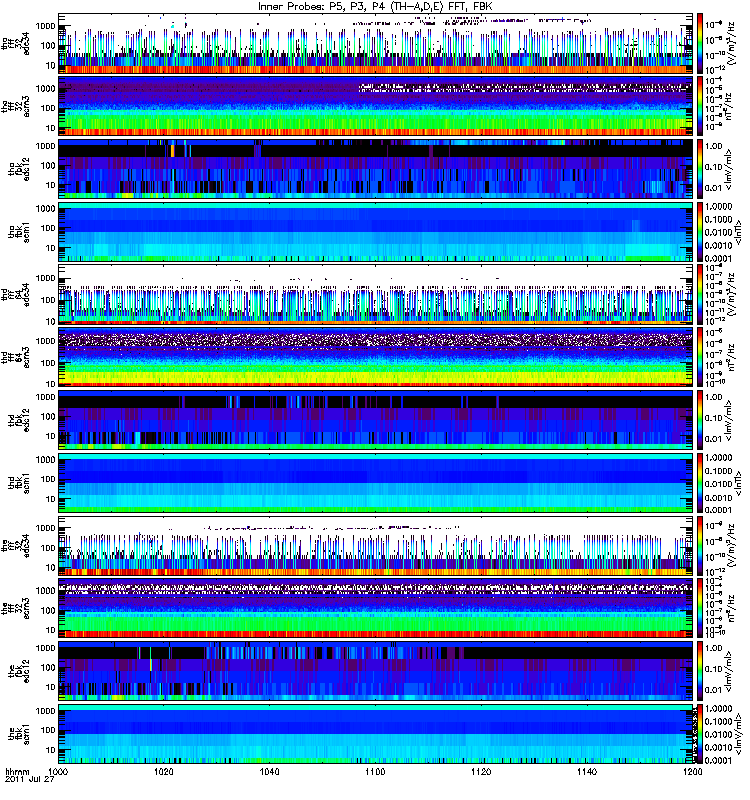
Task: Click the nT²/Hz unit label of tha scm3 color bar
Action: tap(729, 107)
